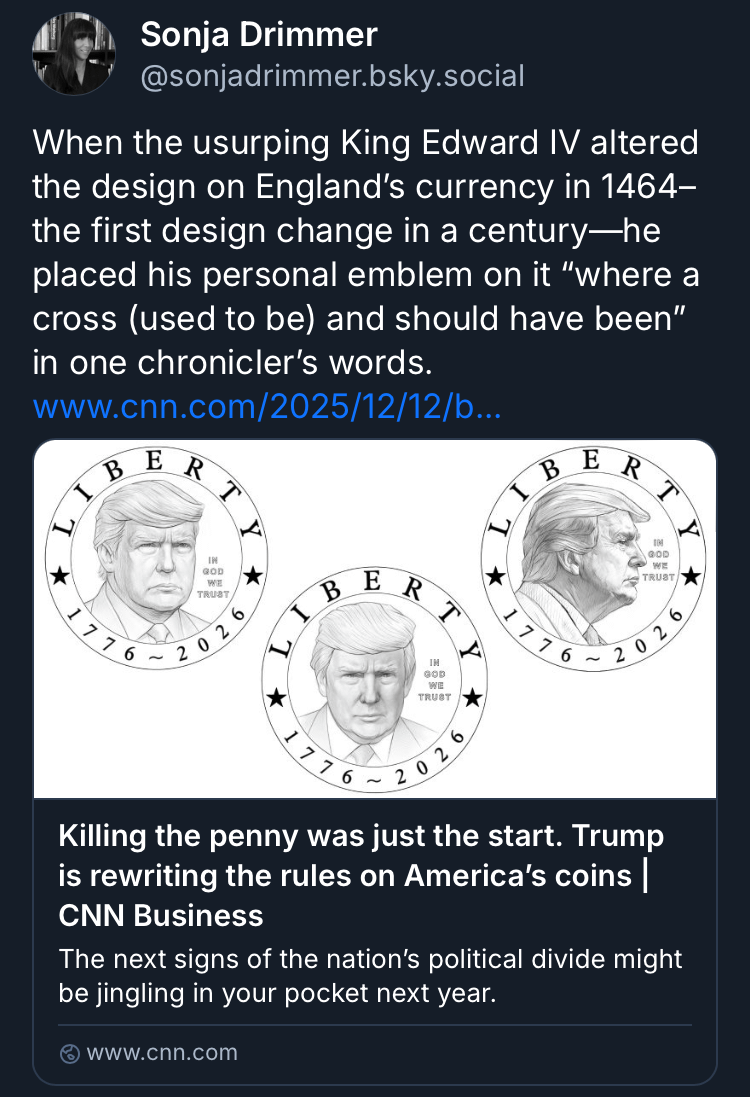
Task: Click the right star on the left coin
Action: point(253,575)
